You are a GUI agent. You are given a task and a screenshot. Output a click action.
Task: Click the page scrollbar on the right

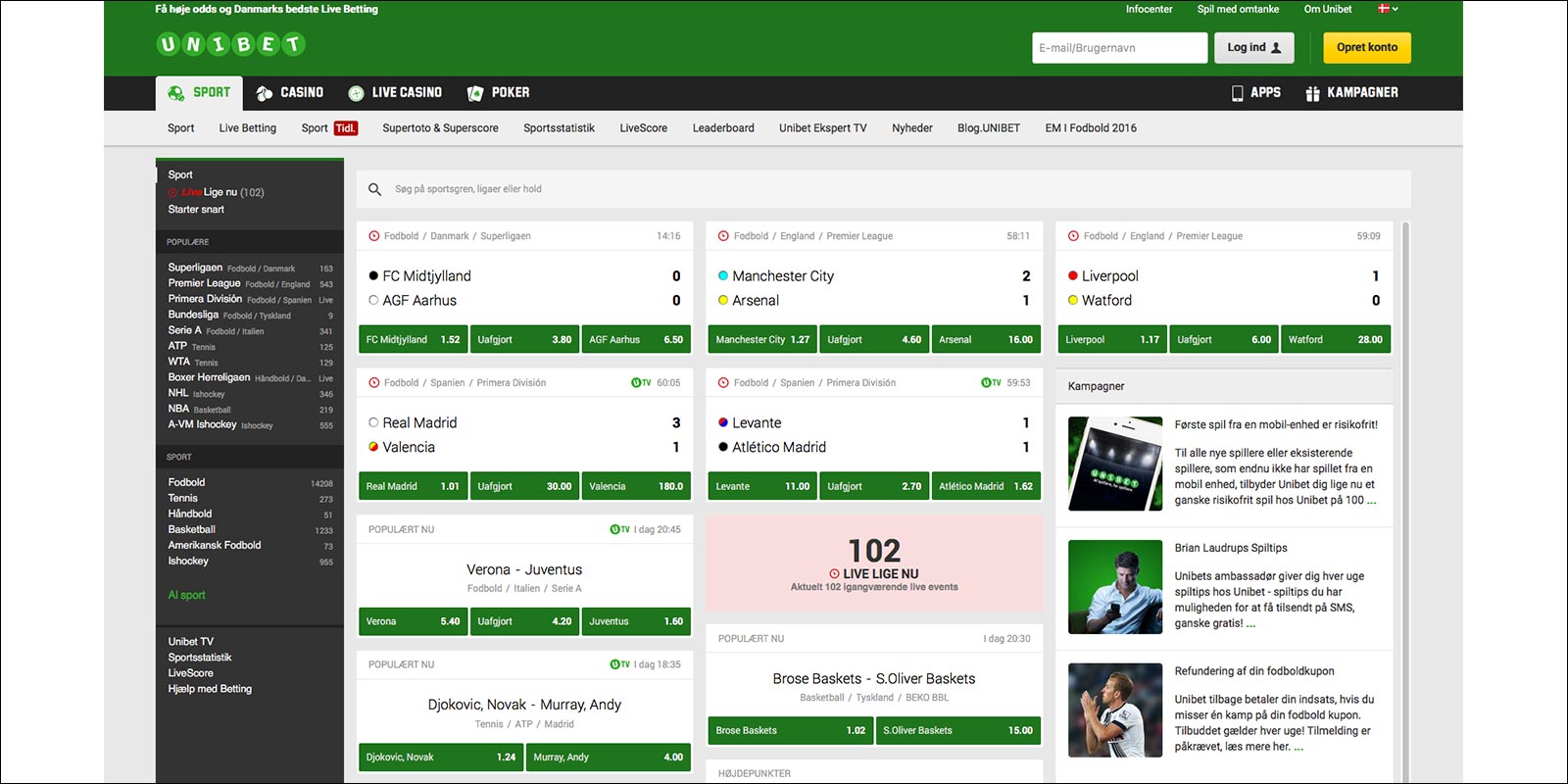(1405, 500)
